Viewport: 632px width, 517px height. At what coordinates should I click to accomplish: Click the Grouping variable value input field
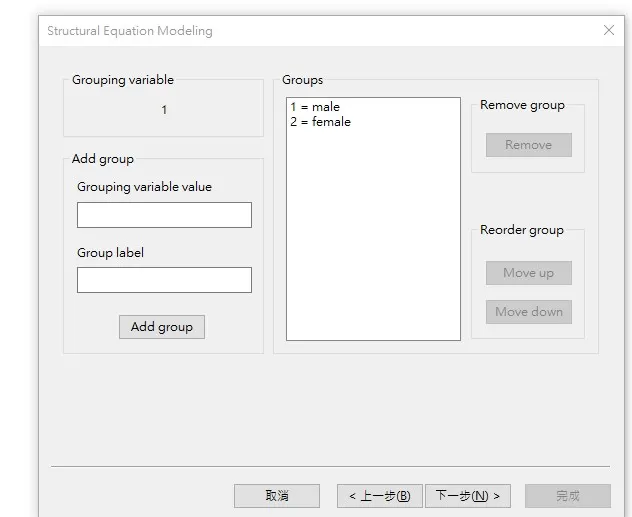164,215
